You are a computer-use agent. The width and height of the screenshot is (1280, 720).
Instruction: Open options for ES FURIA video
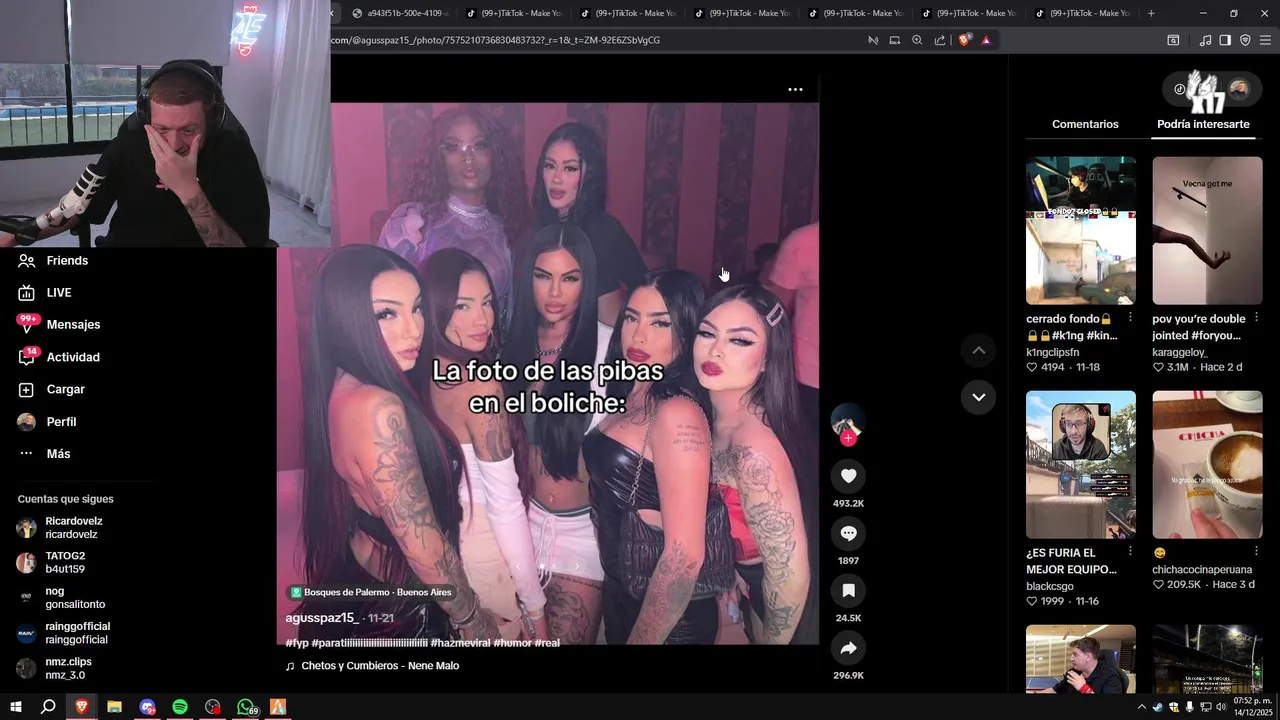(x=1130, y=551)
